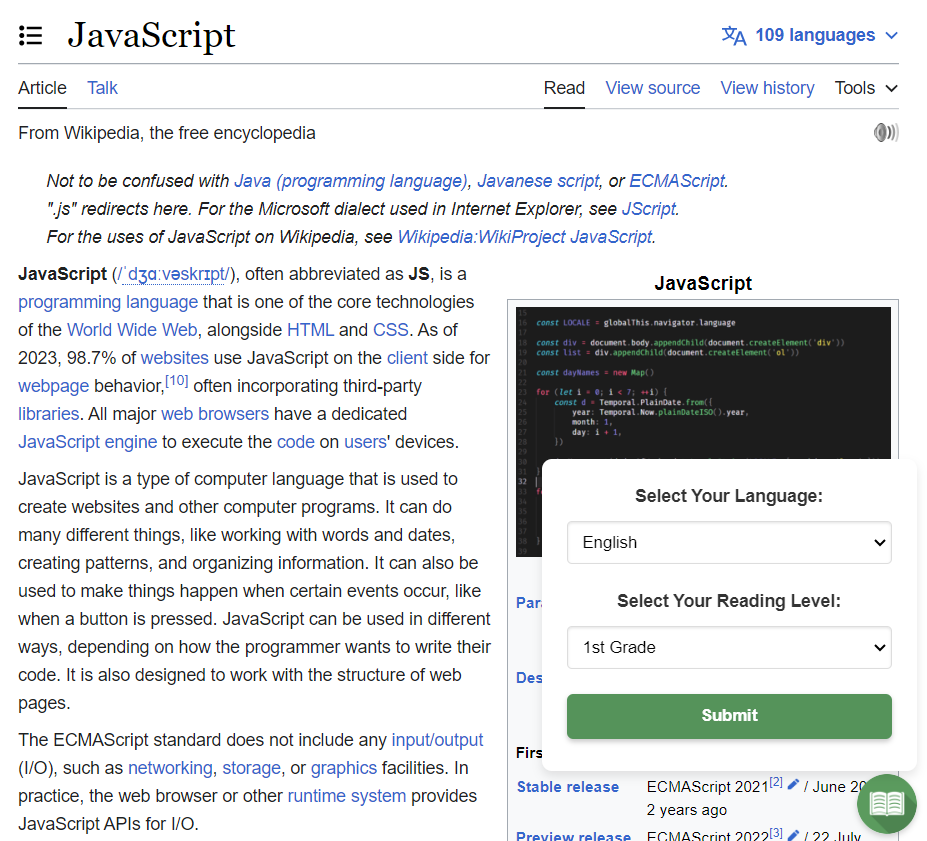Image resolution: width=927 pixels, height=841 pixels.
Task: Switch to the Talk tab
Action: [102, 88]
